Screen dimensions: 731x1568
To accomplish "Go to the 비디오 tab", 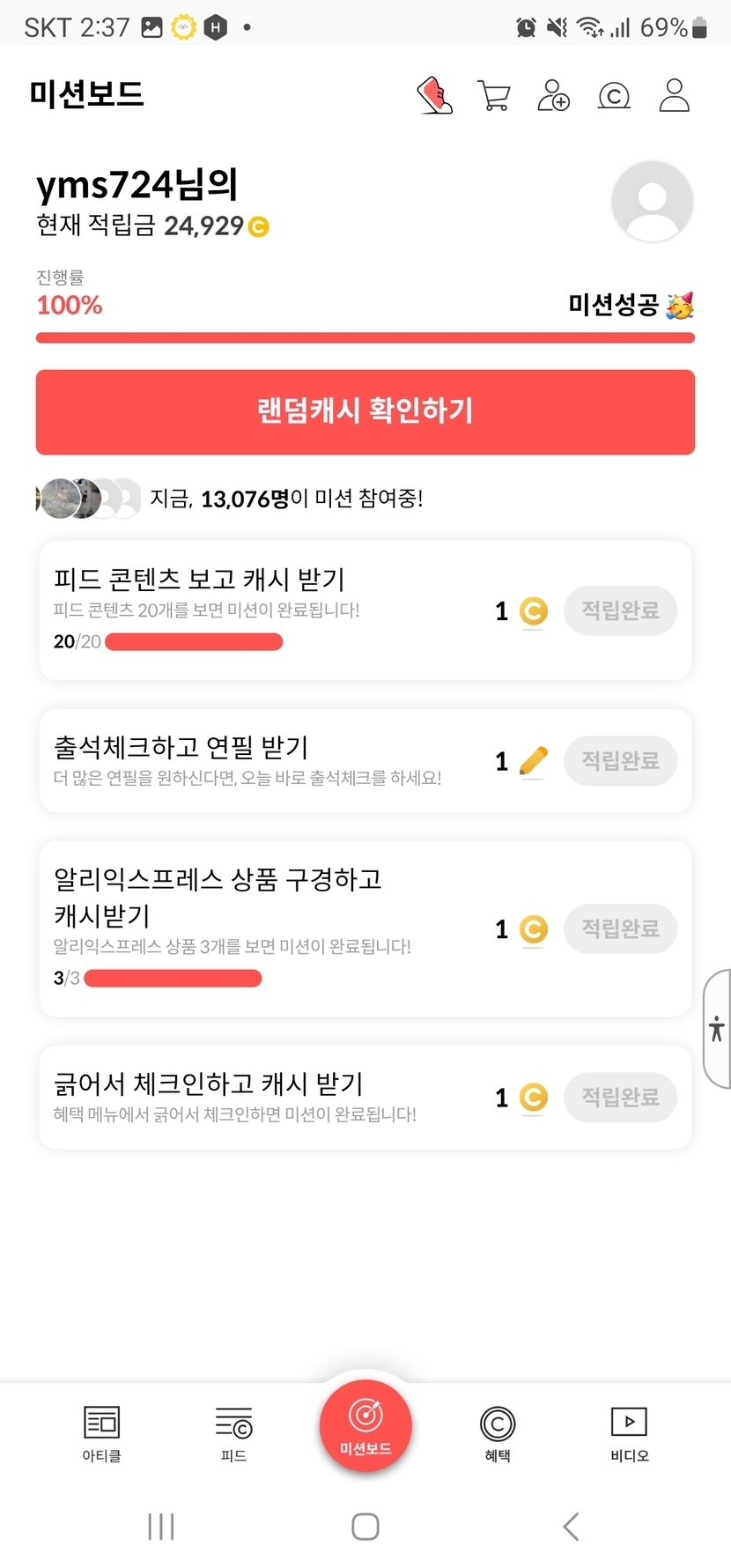I will point(629,1433).
